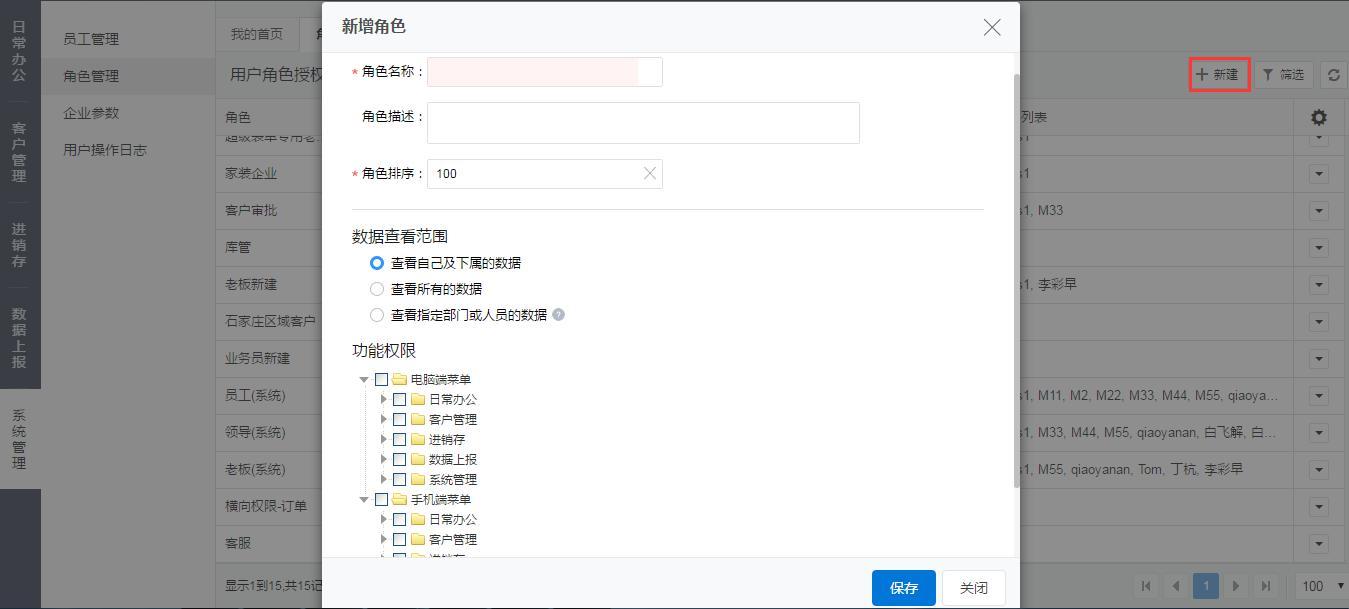This screenshot has width=1349, height=609.
Task: Open the page size dropdown showing 100
Action: point(1320,586)
